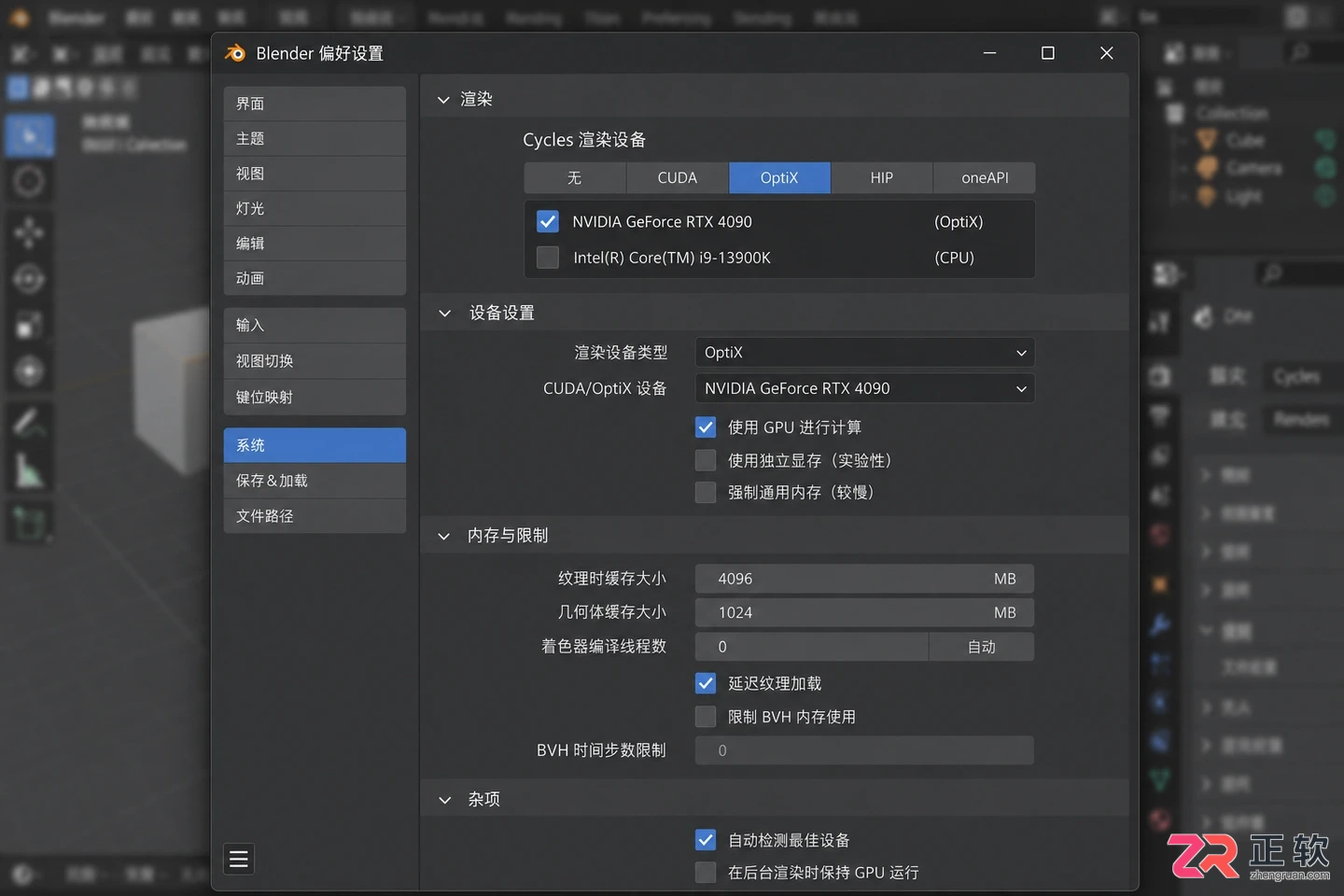1344x896 pixels.
Task: Click the 几何体缓存大小 field showing 1024 MB
Action: pyautogui.click(x=864, y=612)
